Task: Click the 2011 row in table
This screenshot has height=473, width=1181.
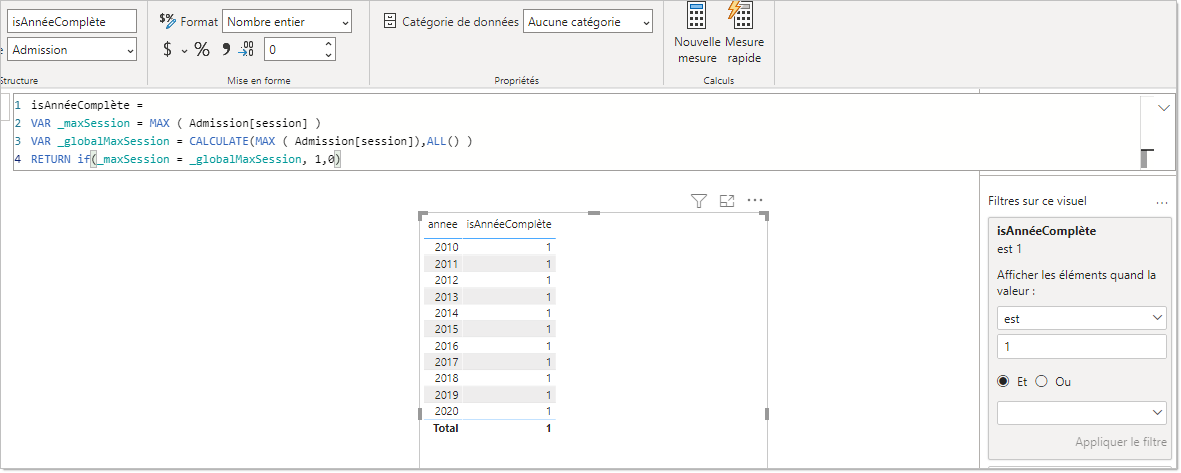Action: click(x=490, y=264)
